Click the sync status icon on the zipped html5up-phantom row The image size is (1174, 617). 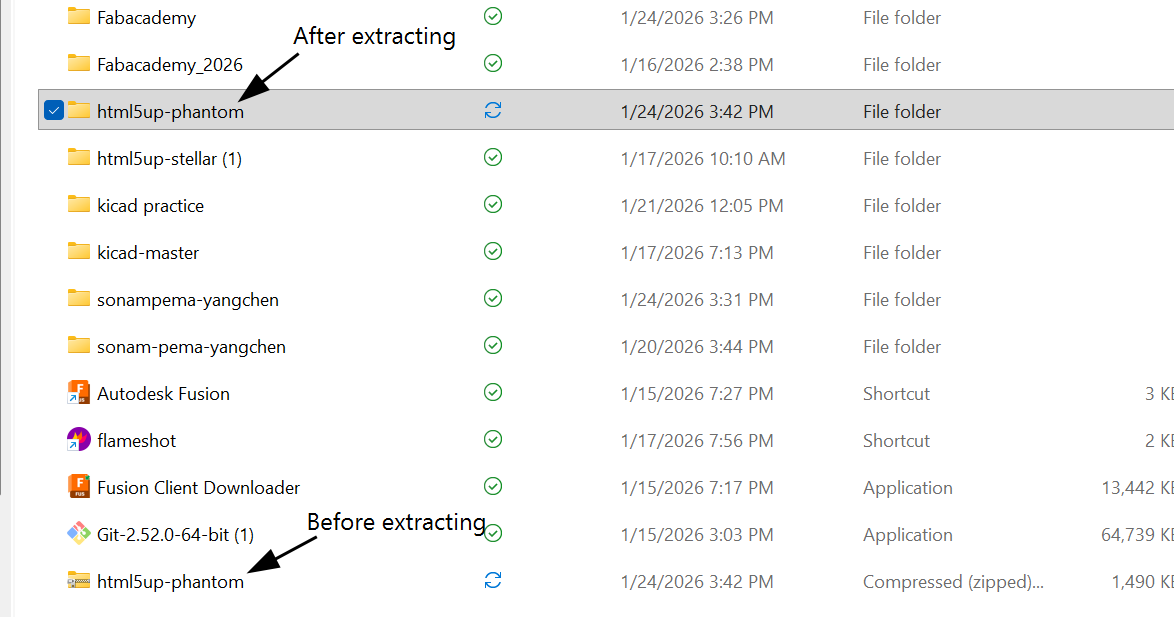492,580
